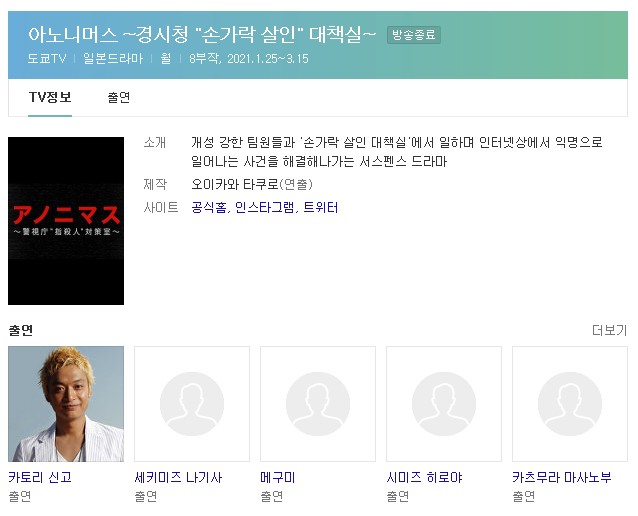Open the 트위터 link
This screenshot has width=638, height=516.
pos(321,208)
